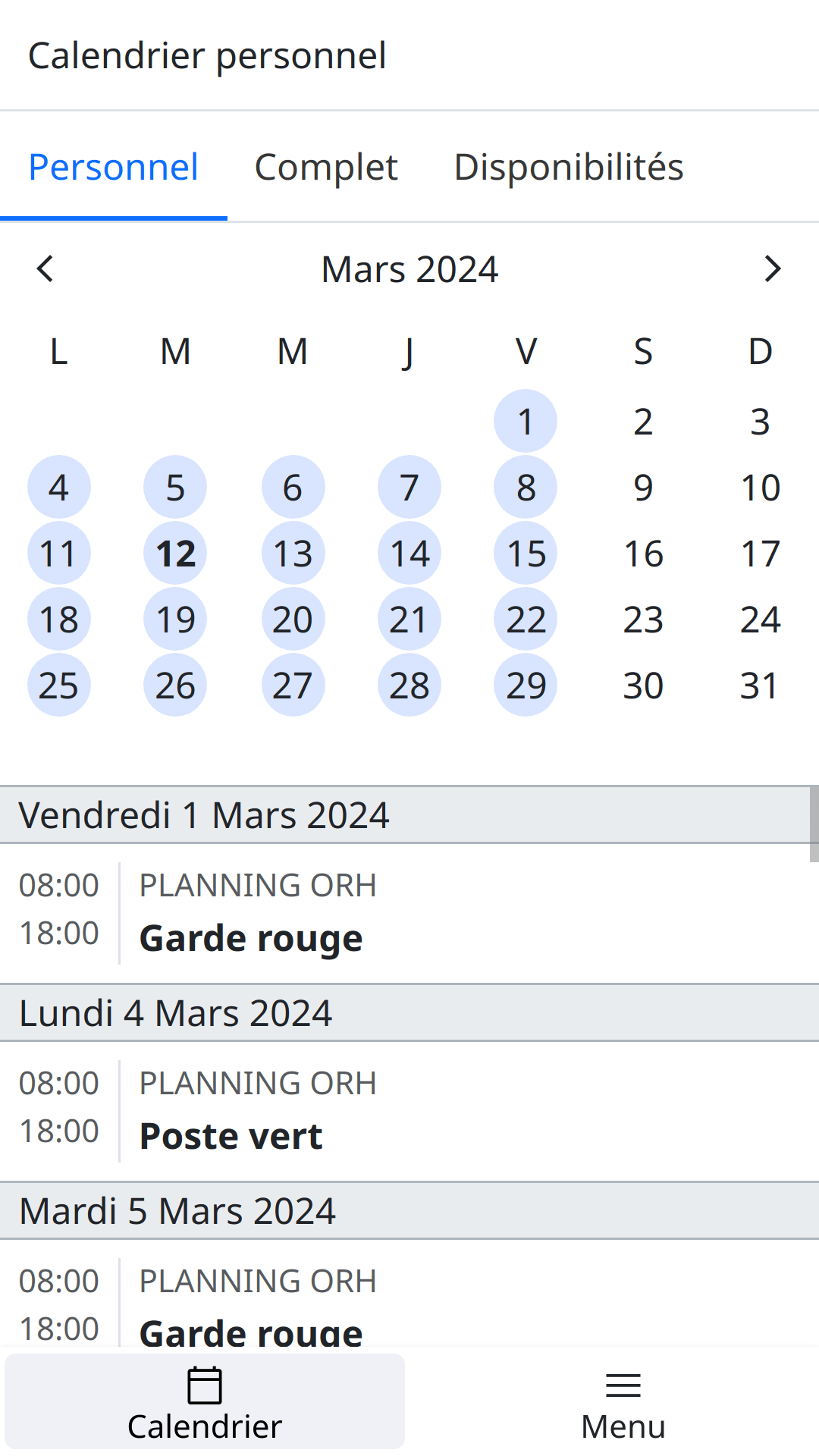Select the highlighted date 1 Mars
Screen dimensions: 819x1456
point(526,422)
